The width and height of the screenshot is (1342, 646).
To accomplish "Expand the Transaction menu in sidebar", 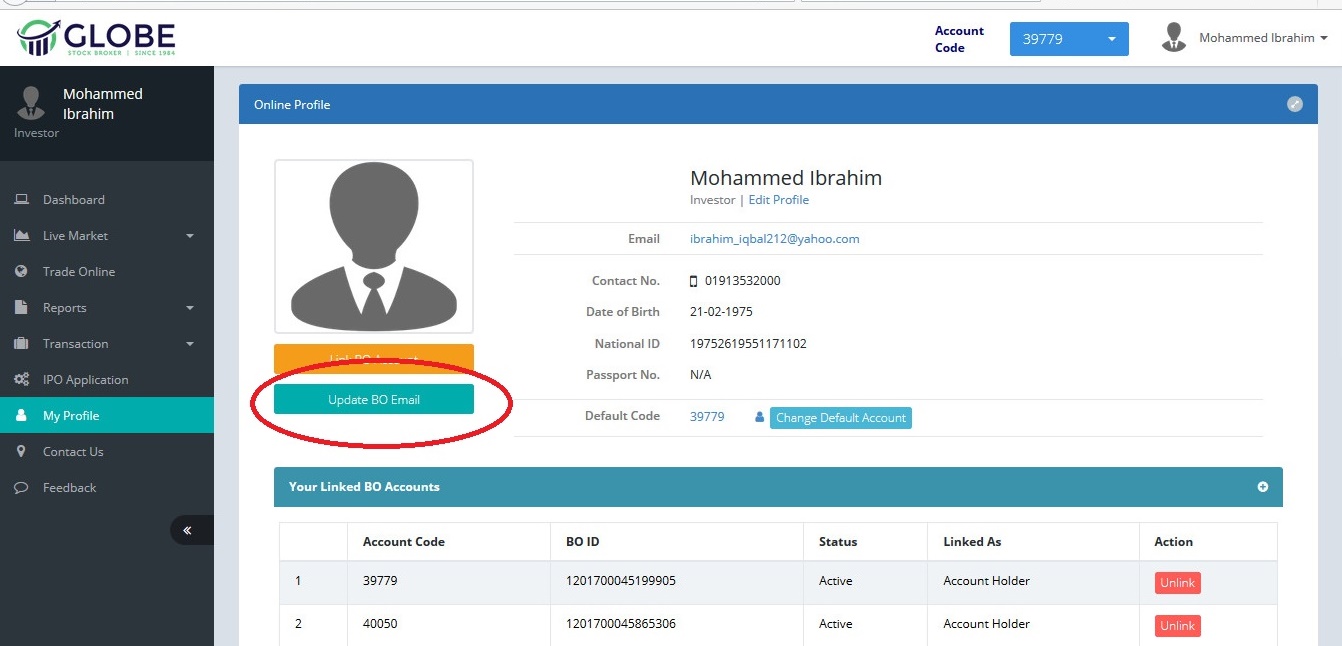I will [105, 344].
